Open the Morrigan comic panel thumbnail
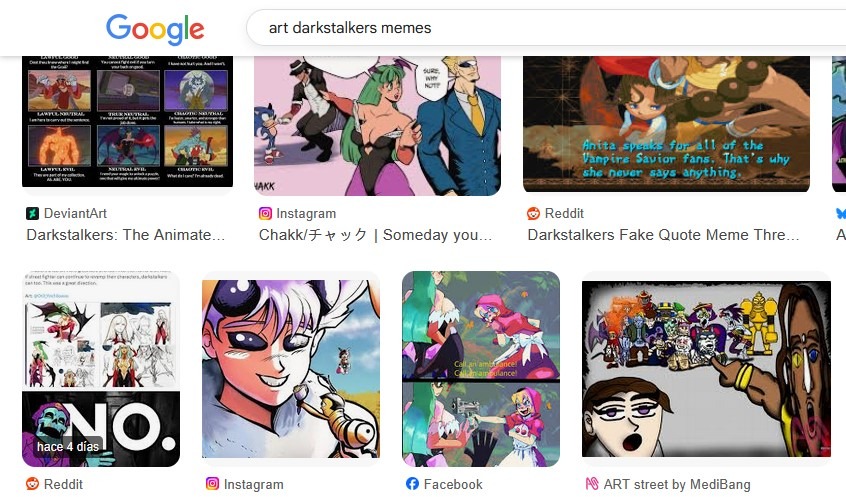Image resolution: width=846 pixels, height=497 pixels. click(378, 125)
